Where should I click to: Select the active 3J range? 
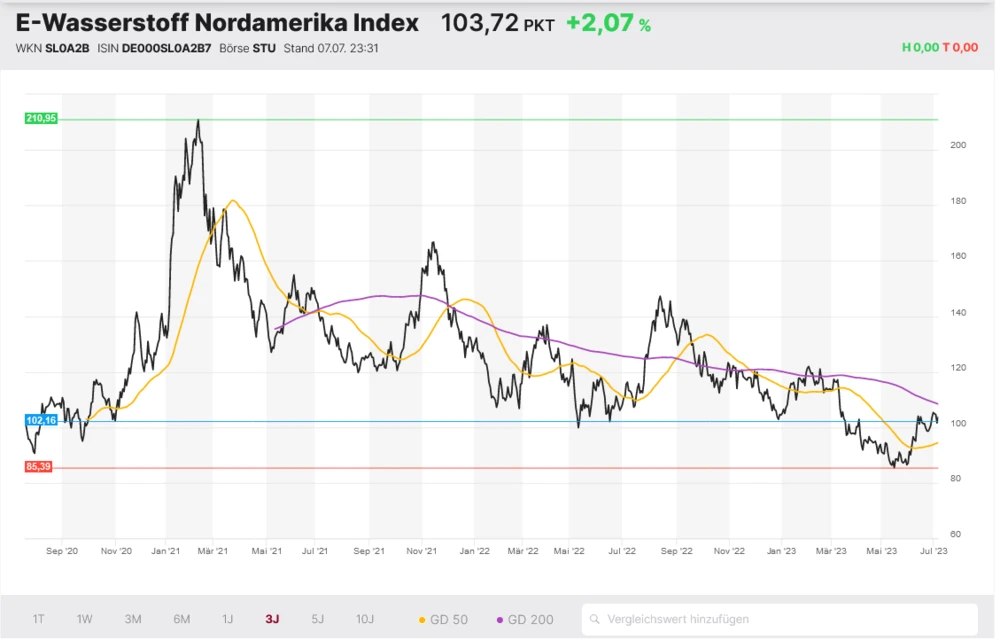[272, 619]
